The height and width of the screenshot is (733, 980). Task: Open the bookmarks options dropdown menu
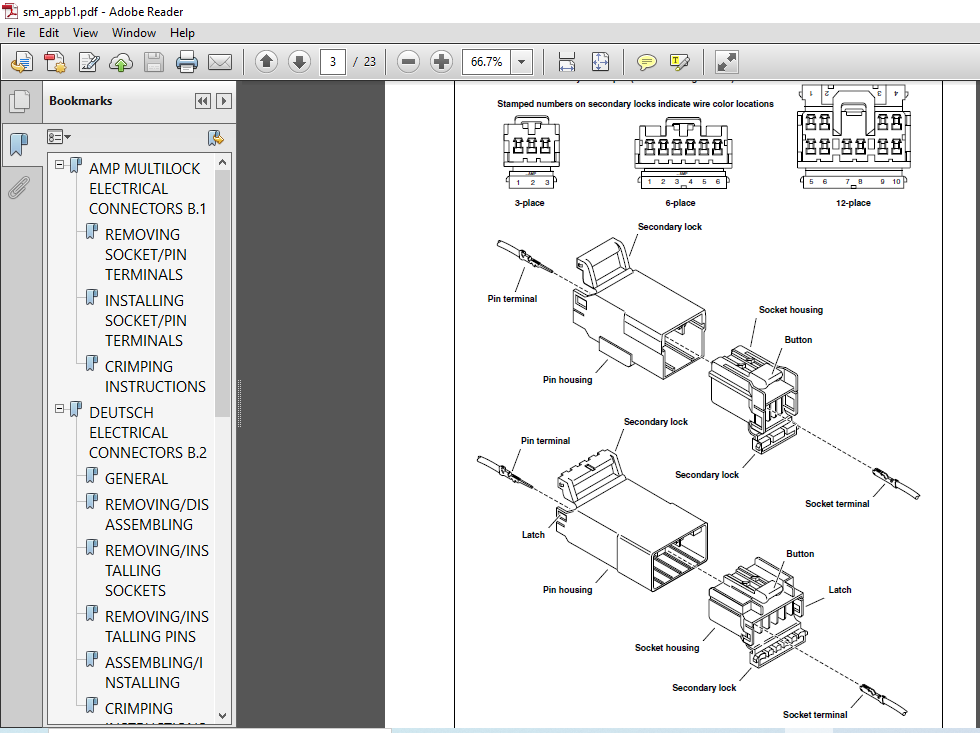[59, 137]
